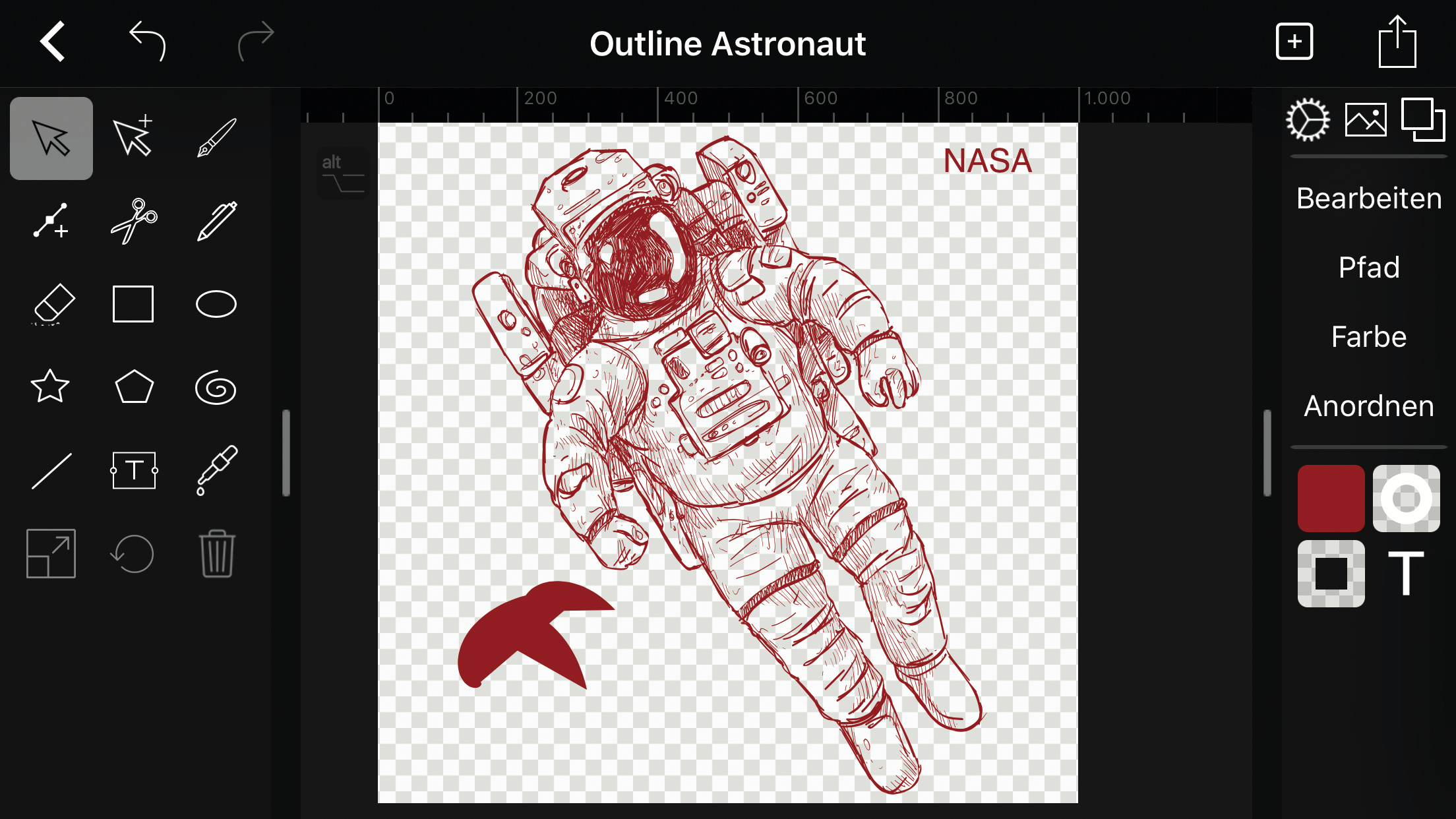Open the Anordnen menu
Screen dimensions: 1456x819
1368,406
